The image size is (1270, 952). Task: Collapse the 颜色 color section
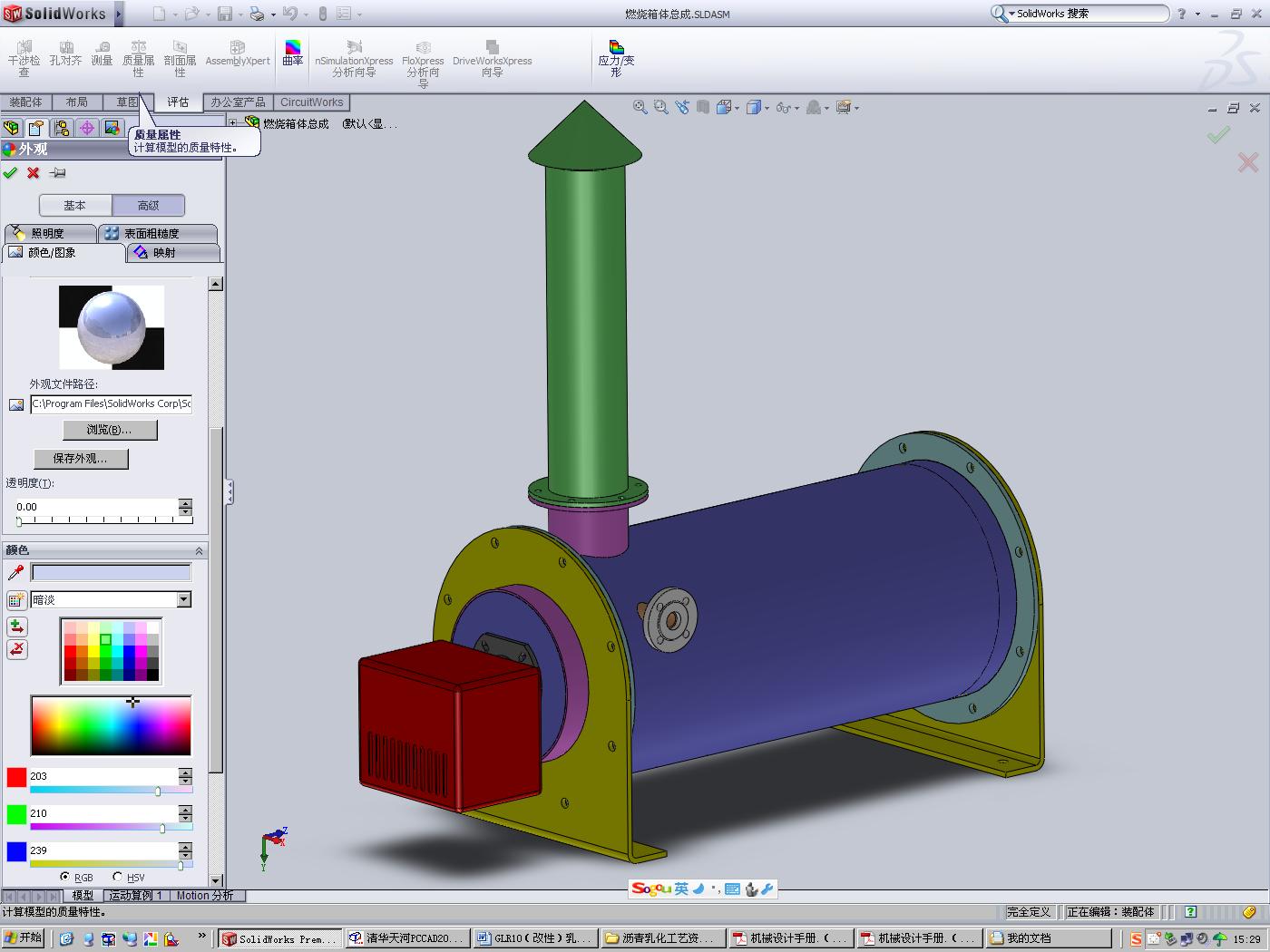pyautogui.click(x=200, y=550)
